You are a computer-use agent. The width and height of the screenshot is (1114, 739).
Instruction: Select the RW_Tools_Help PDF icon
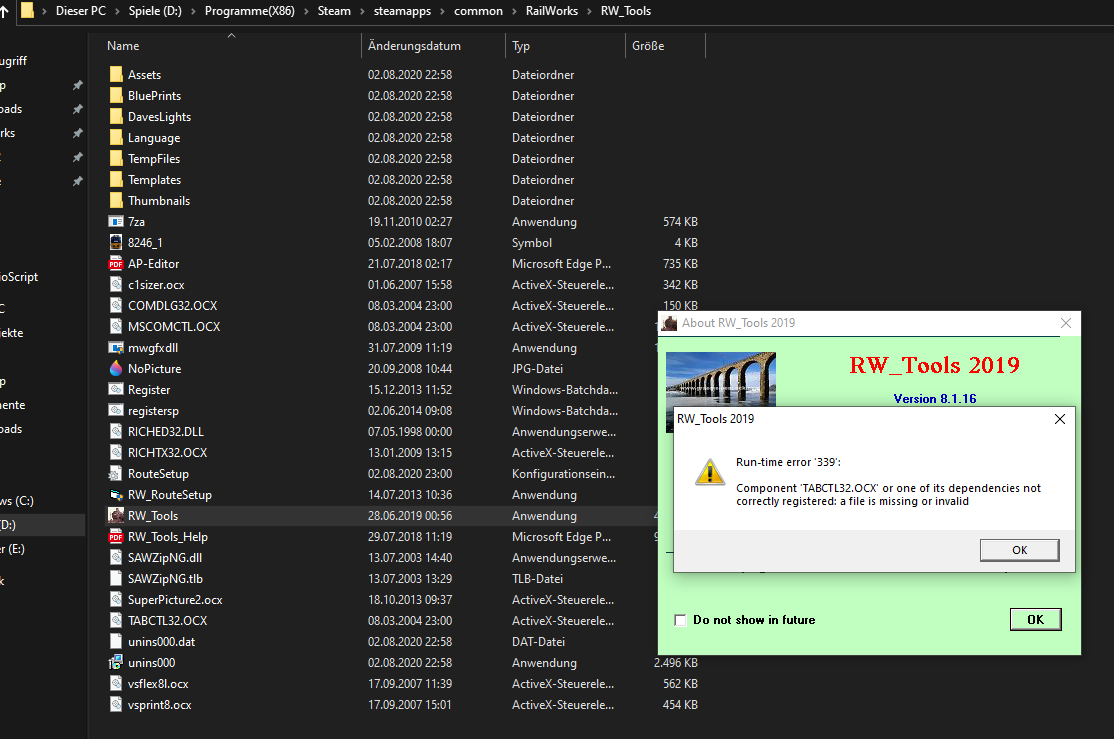pos(116,536)
